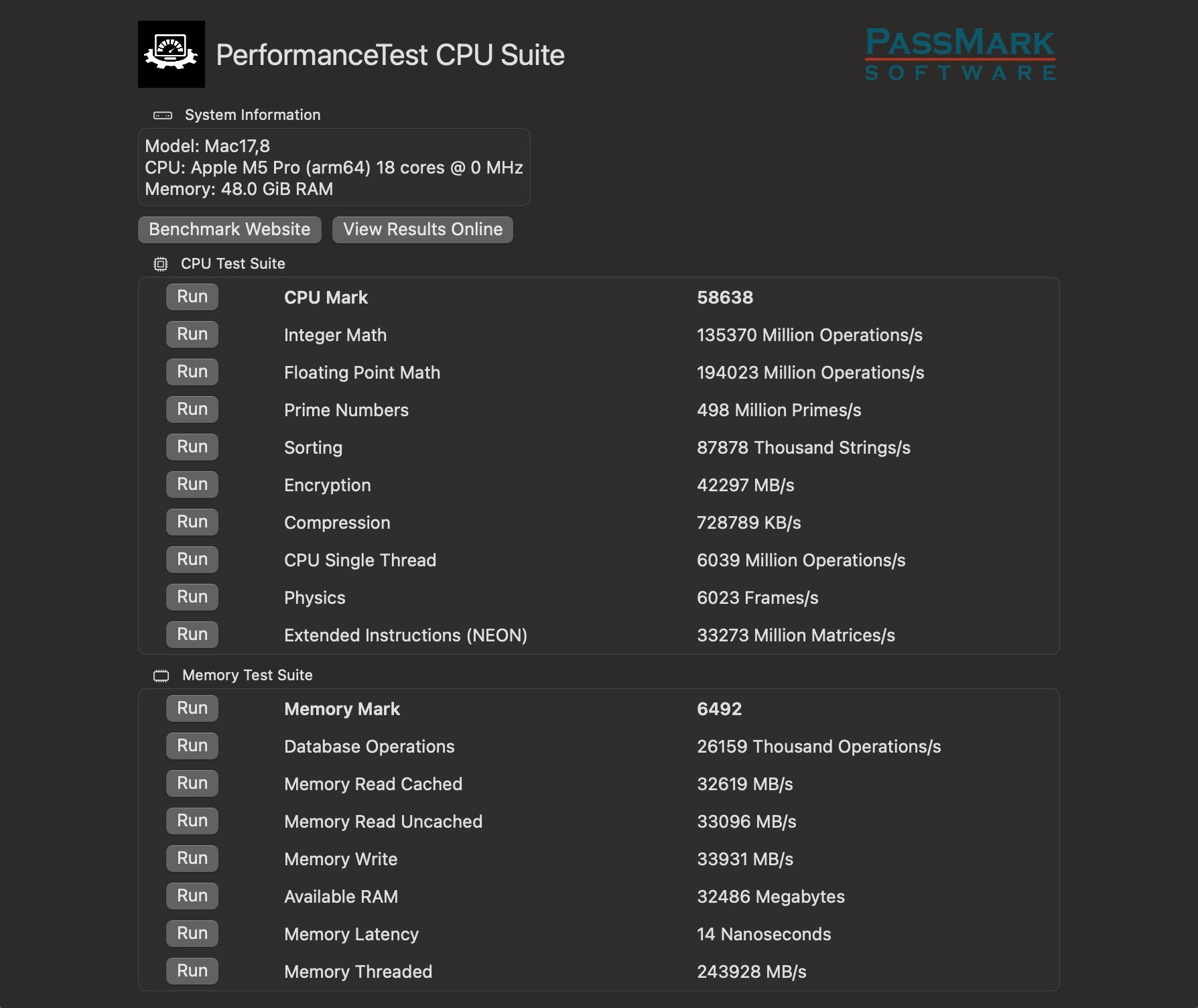
Task: Open View Results Online
Action: (x=422, y=229)
